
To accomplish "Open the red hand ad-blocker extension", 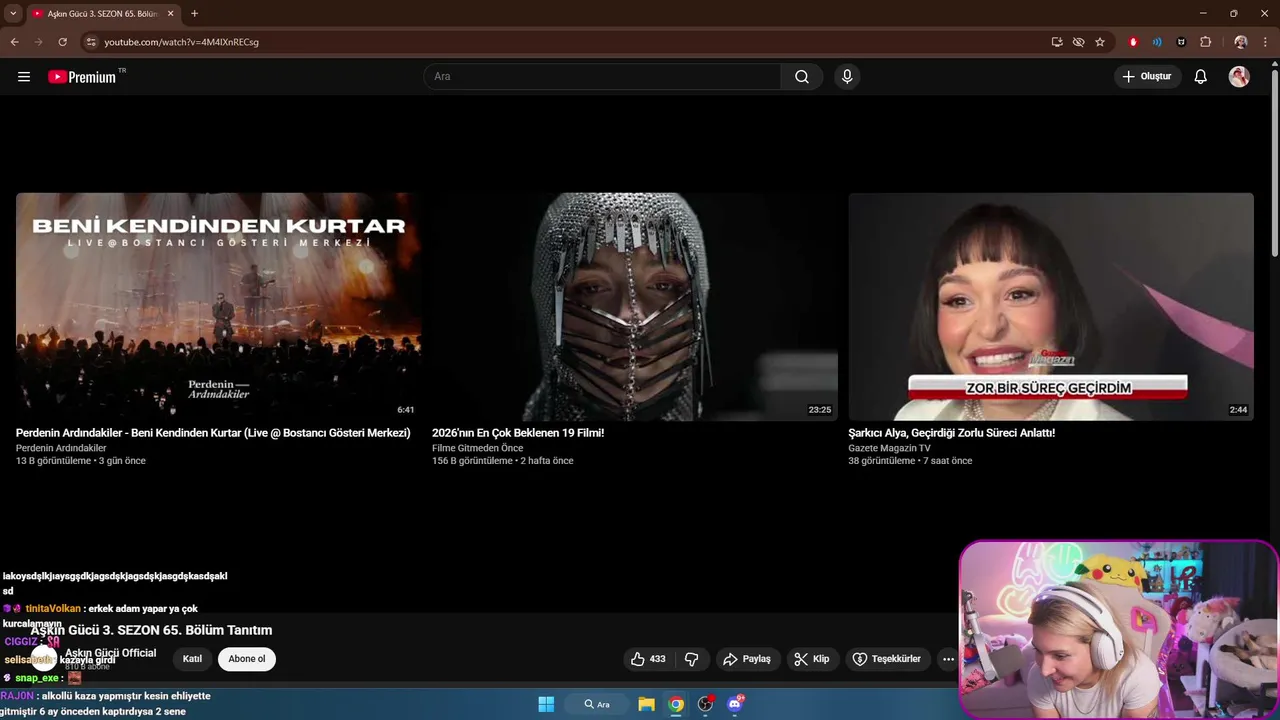I will 1133,42.
